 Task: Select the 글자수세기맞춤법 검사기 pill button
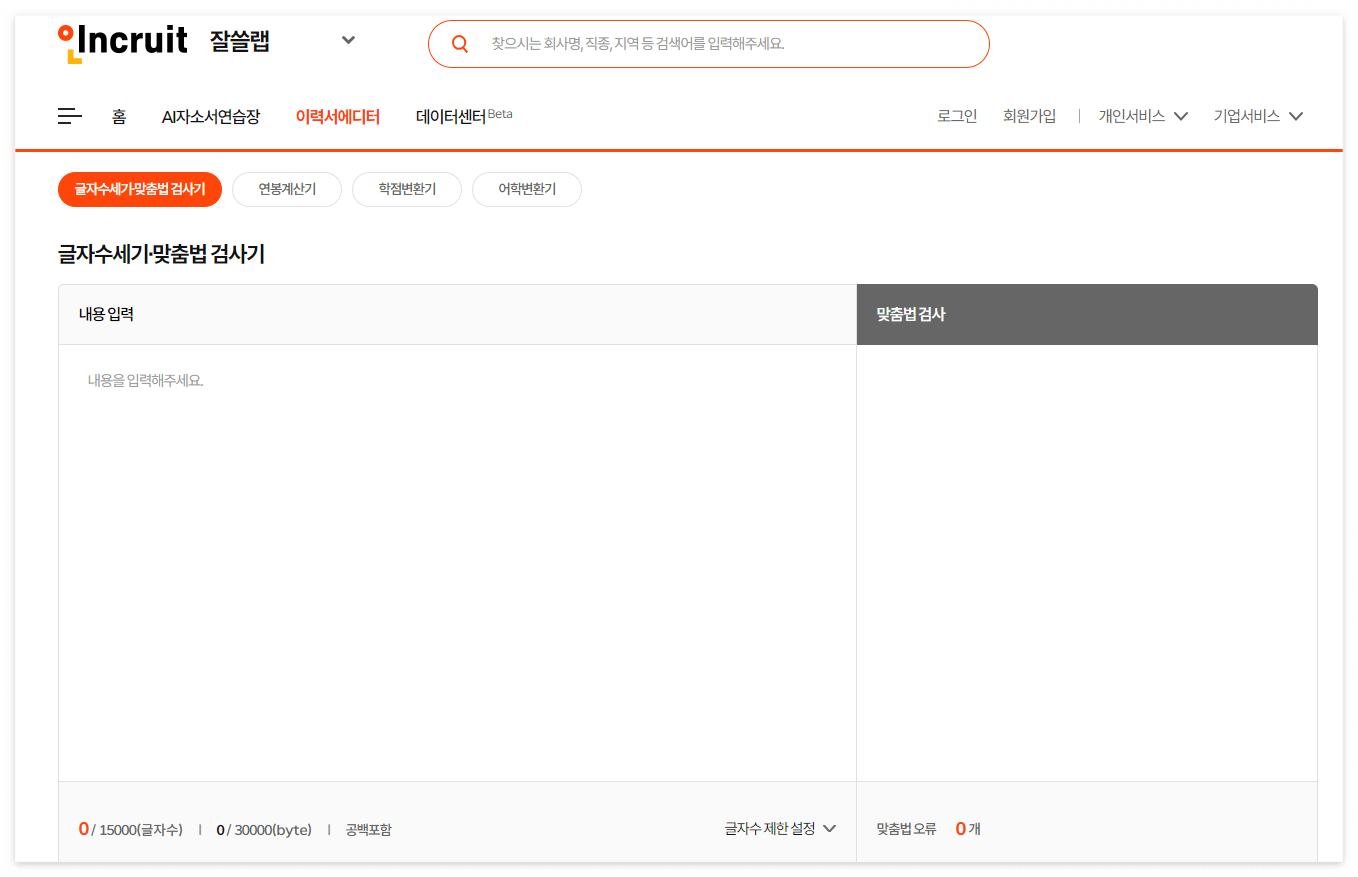point(140,189)
